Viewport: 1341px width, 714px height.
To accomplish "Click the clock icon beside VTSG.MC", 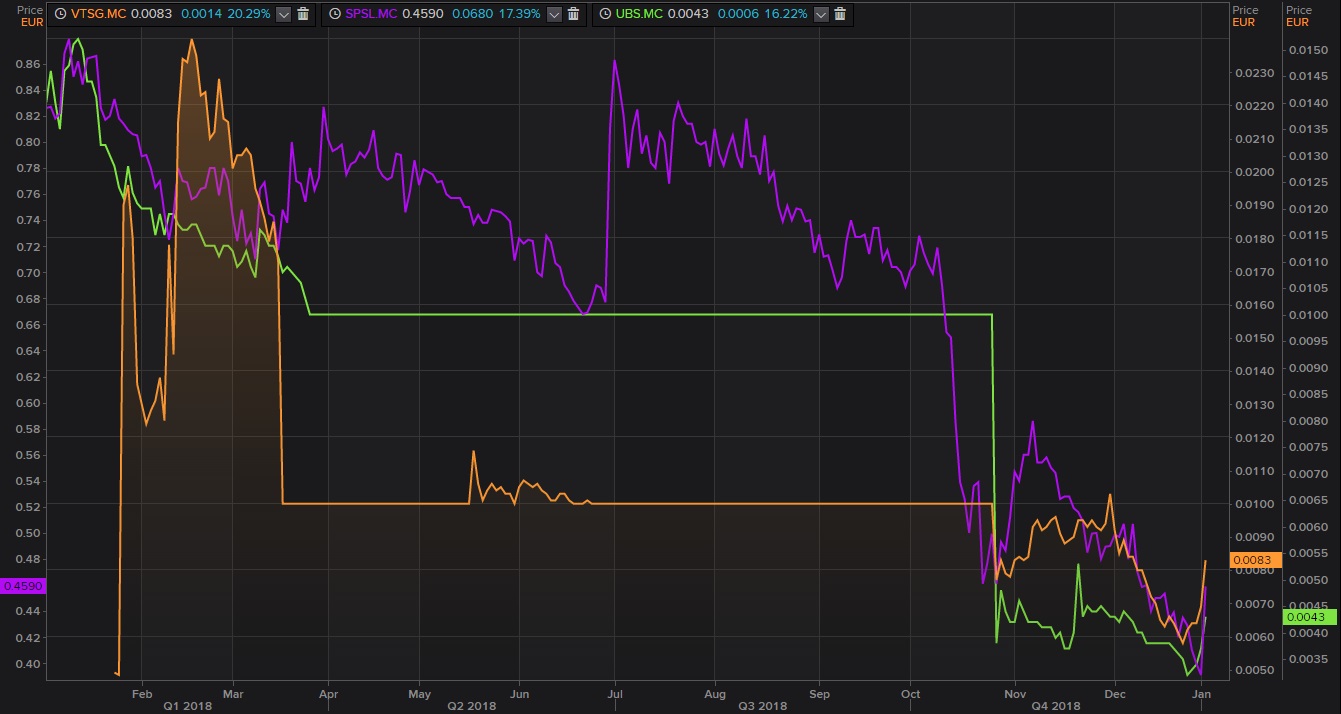I will click(61, 14).
